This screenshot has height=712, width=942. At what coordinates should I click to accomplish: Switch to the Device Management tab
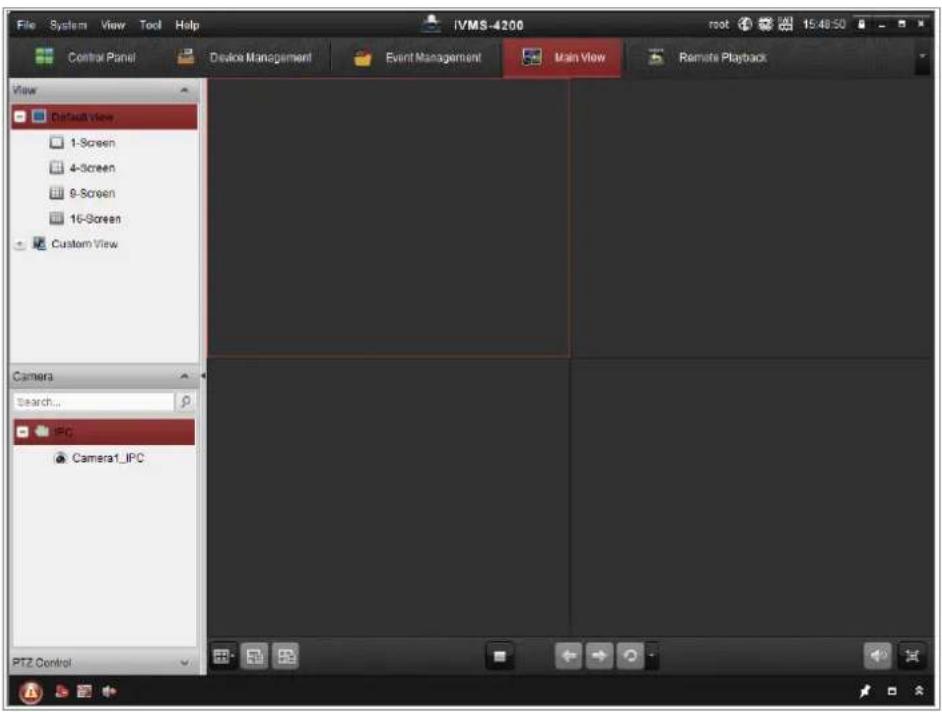(245, 58)
